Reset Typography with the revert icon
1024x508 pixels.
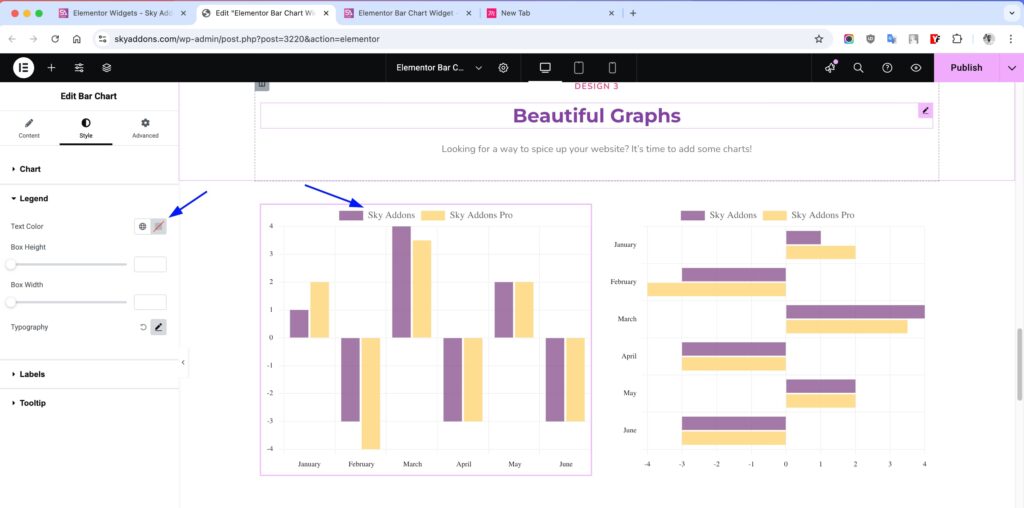click(x=143, y=327)
